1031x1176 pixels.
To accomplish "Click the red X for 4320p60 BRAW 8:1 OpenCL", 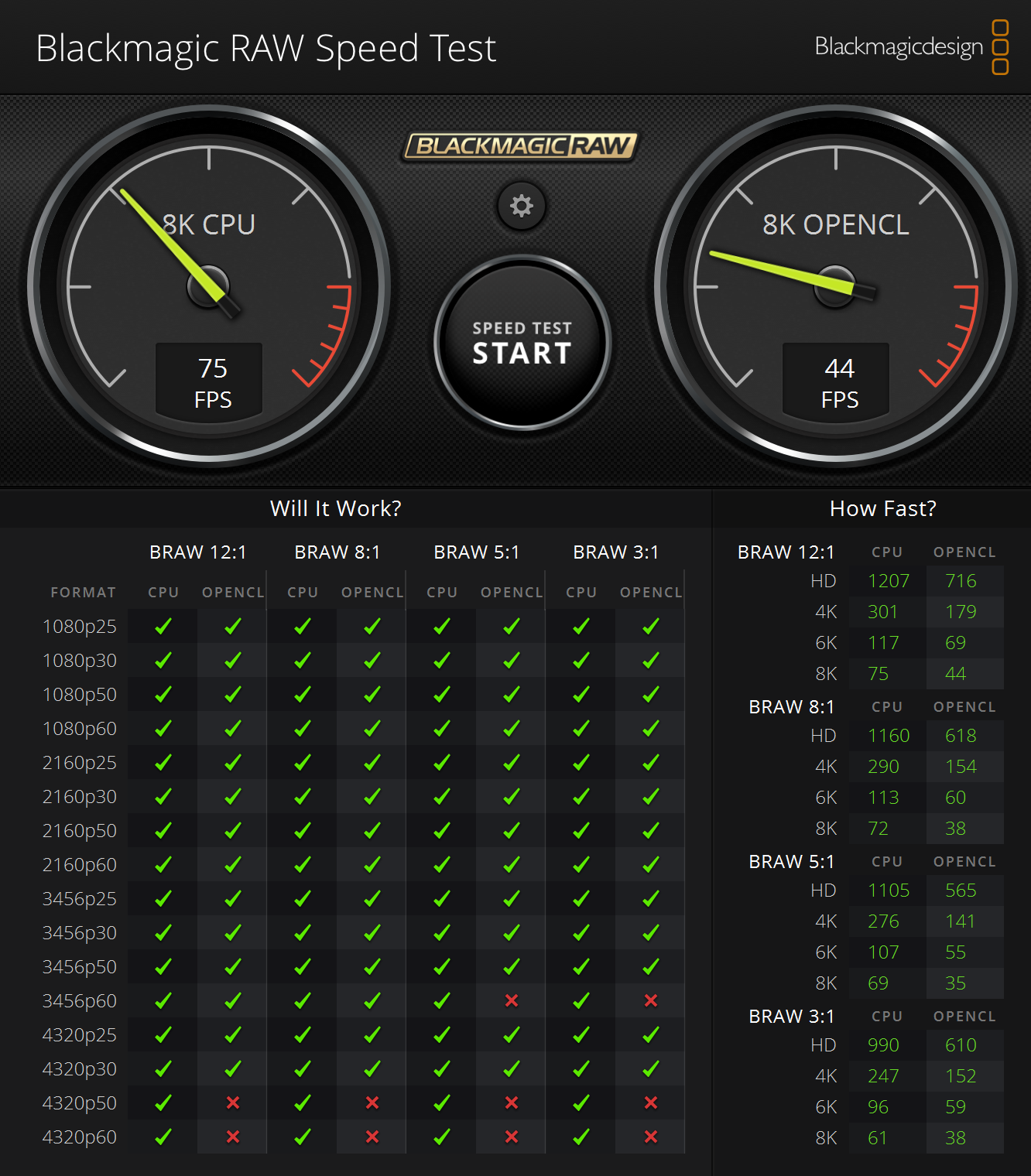I will [372, 1137].
